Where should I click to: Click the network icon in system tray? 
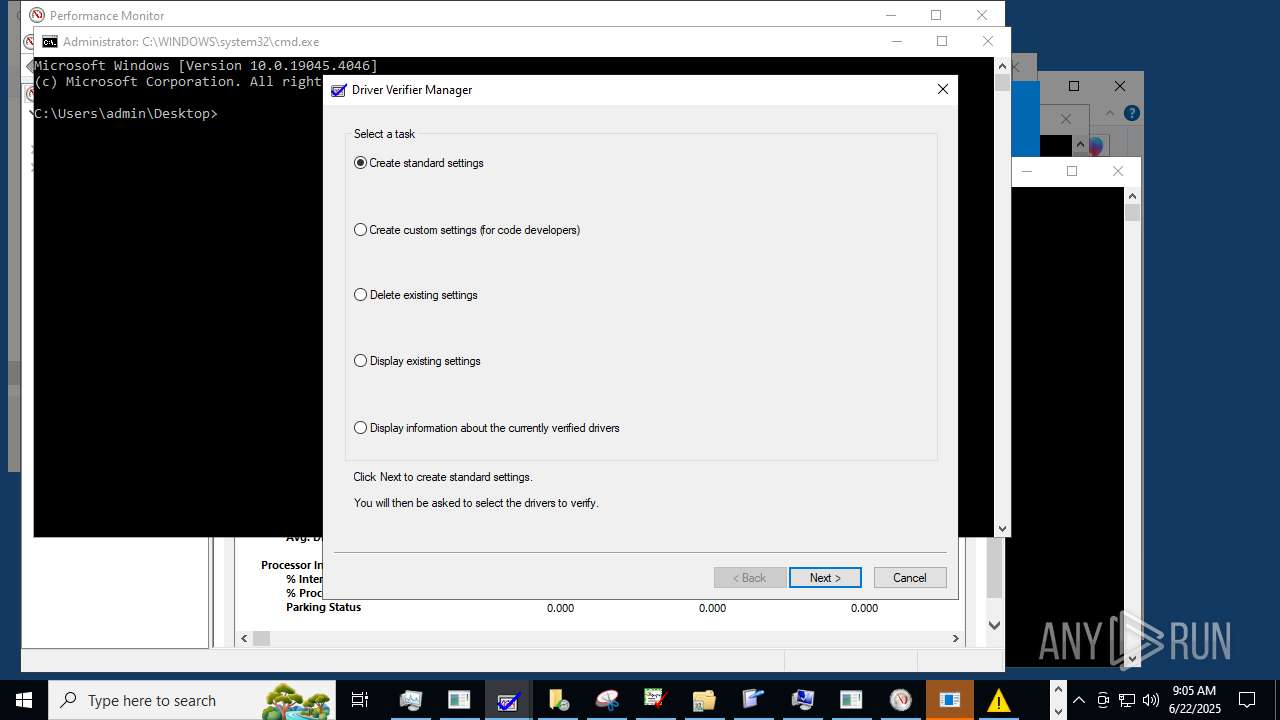(x=1127, y=700)
